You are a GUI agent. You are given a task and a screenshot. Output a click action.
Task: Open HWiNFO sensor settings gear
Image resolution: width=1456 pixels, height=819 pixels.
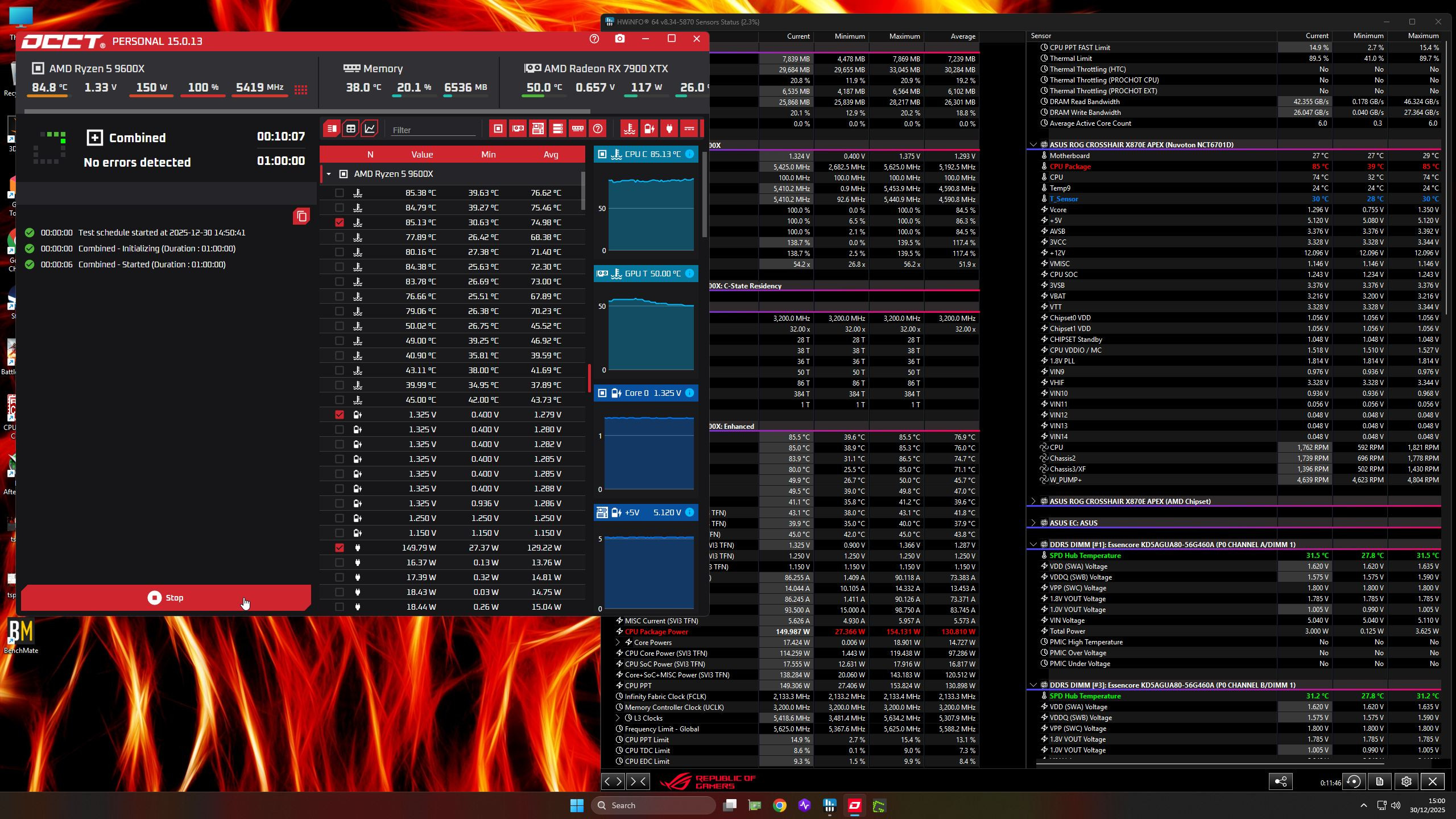(1406, 781)
